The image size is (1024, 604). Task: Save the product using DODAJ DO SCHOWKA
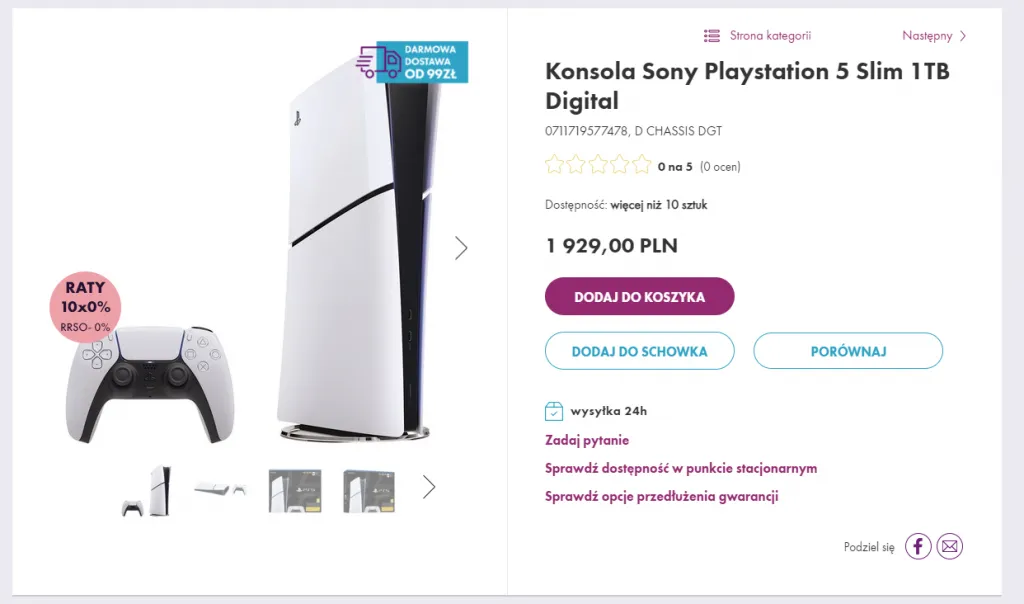pyautogui.click(x=639, y=351)
